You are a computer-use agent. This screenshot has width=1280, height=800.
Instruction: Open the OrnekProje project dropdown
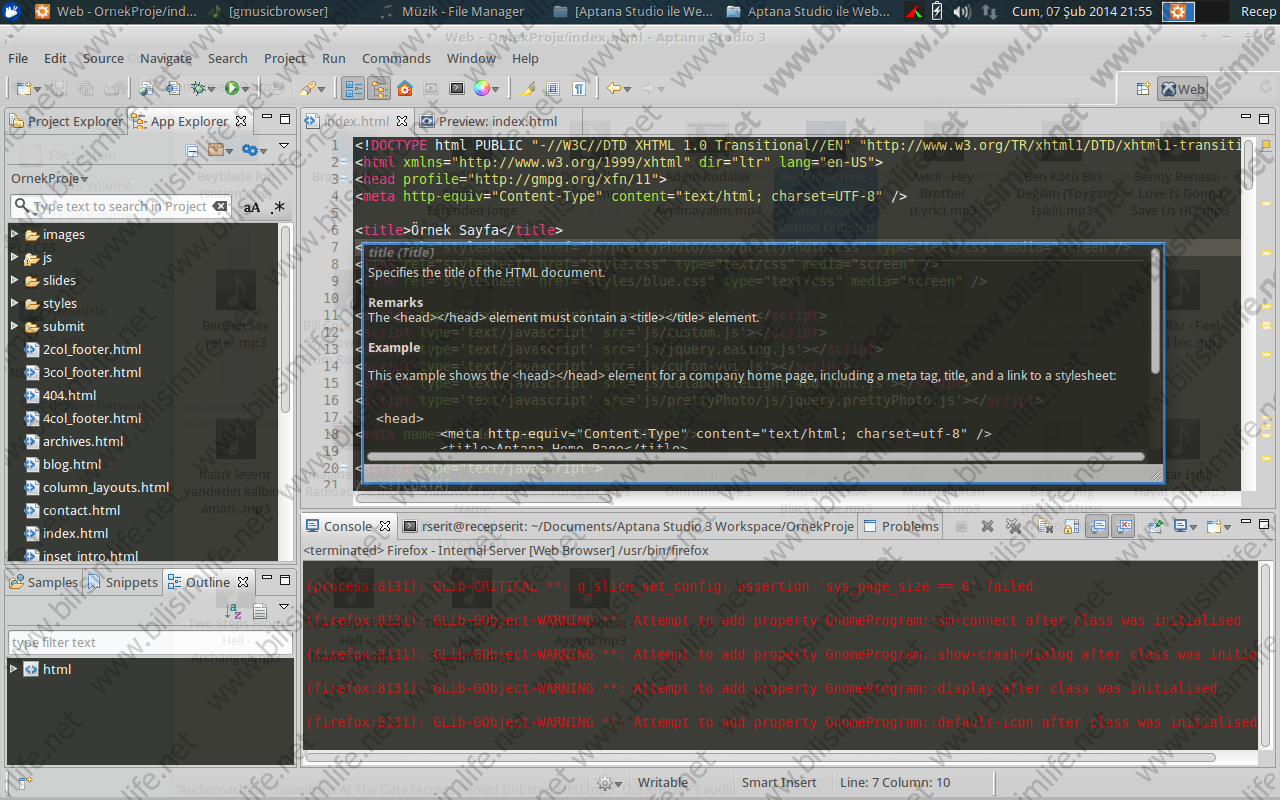click(x=50, y=178)
